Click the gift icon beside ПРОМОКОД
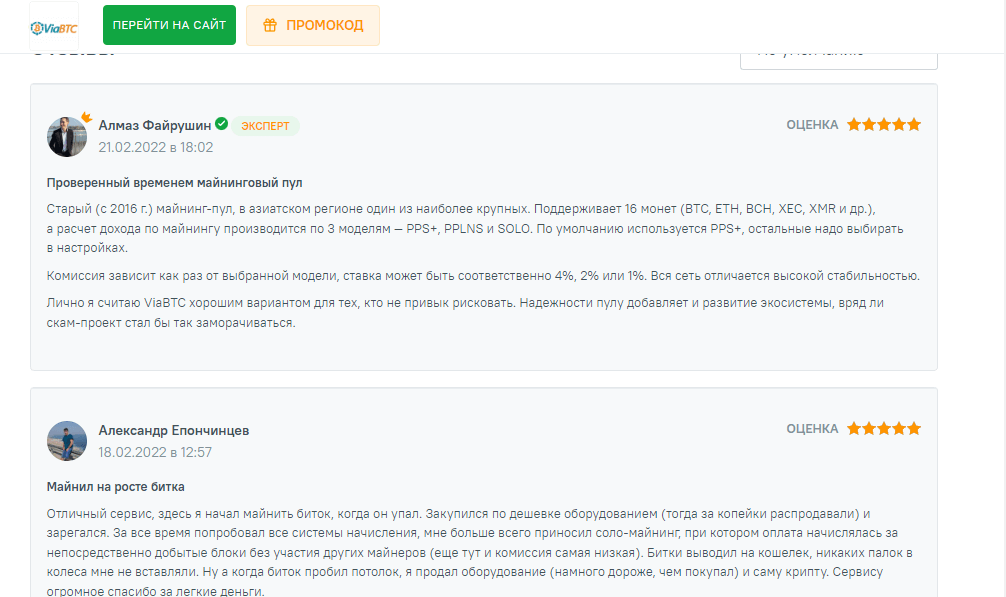Viewport: 1006px width, 597px height. pyautogui.click(x=270, y=25)
